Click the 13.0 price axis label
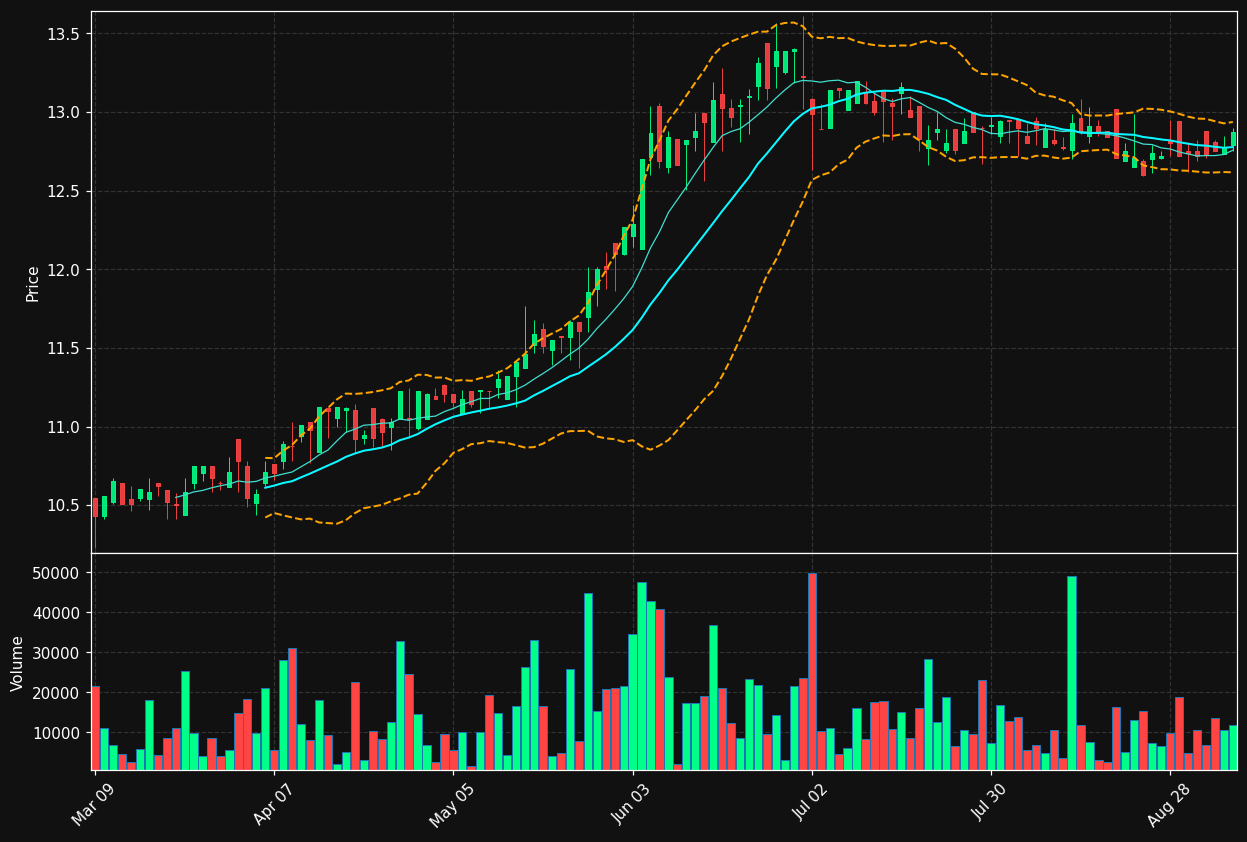The width and height of the screenshot is (1247, 842). (x=65, y=113)
